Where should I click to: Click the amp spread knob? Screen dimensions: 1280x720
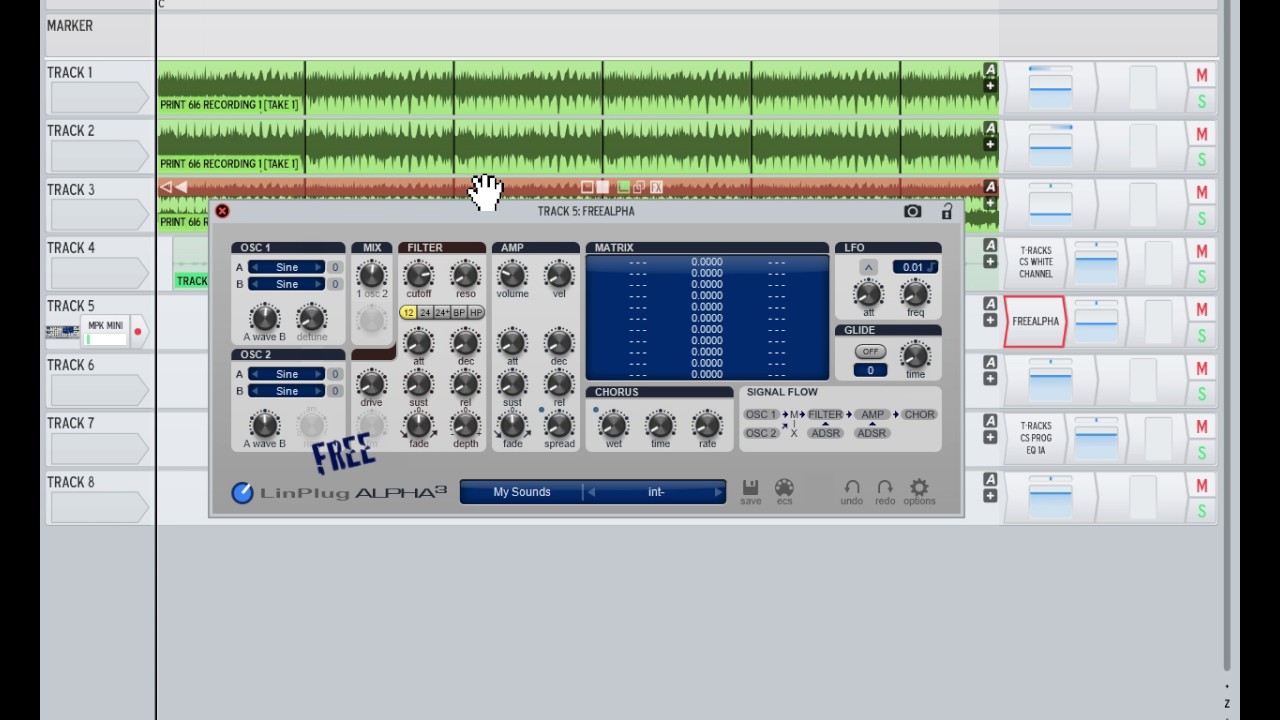pos(559,424)
